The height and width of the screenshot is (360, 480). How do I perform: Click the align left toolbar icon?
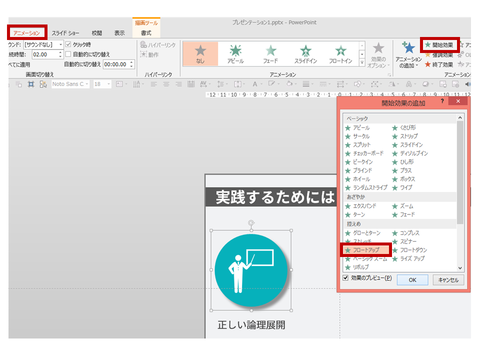pyautogui.click(x=154, y=84)
